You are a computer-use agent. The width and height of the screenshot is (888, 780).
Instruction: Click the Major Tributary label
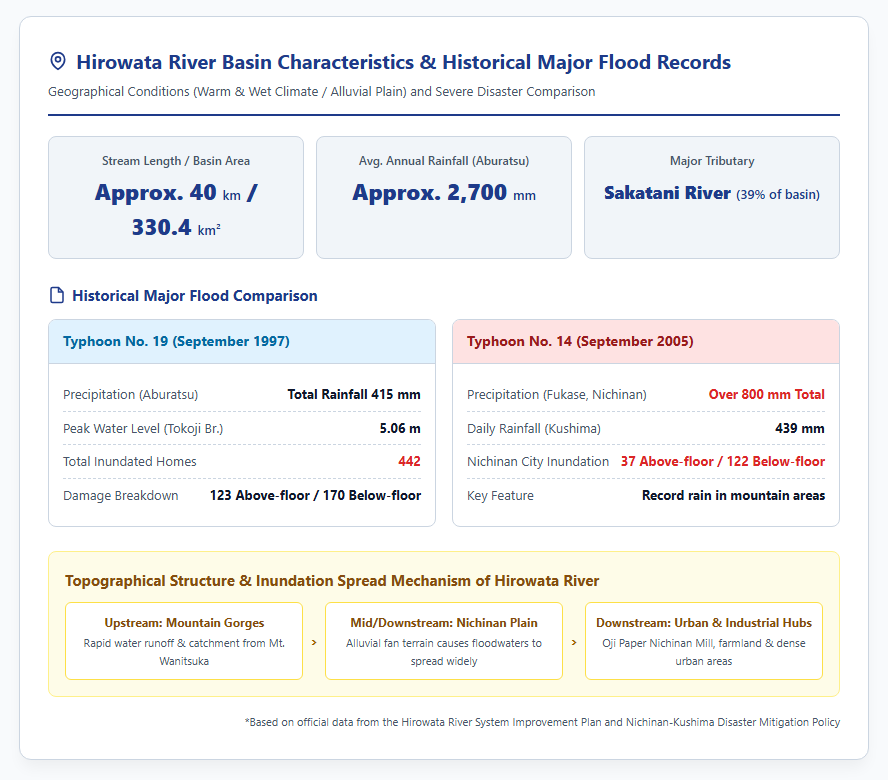712,161
